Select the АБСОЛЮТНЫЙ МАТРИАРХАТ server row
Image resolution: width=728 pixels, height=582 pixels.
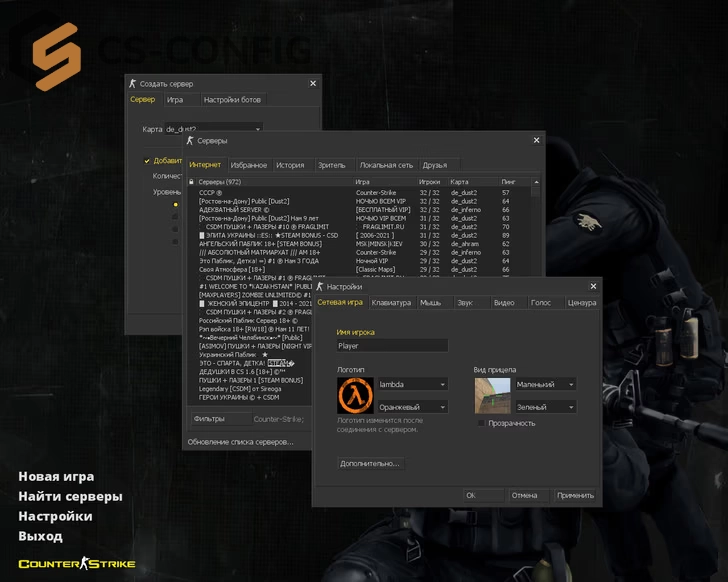pos(360,252)
